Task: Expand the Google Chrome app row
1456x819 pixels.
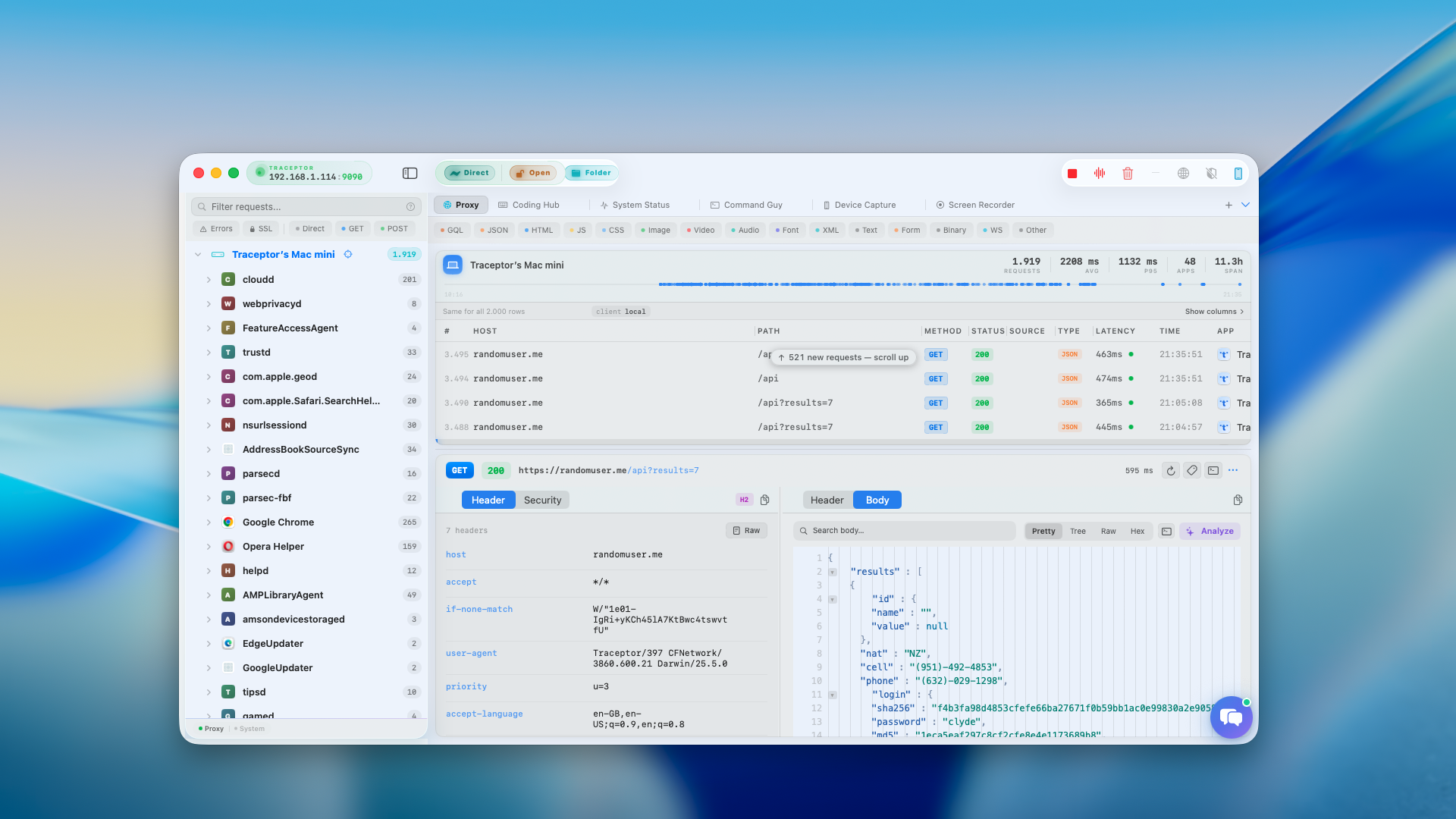Action: (x=209, y=522)
